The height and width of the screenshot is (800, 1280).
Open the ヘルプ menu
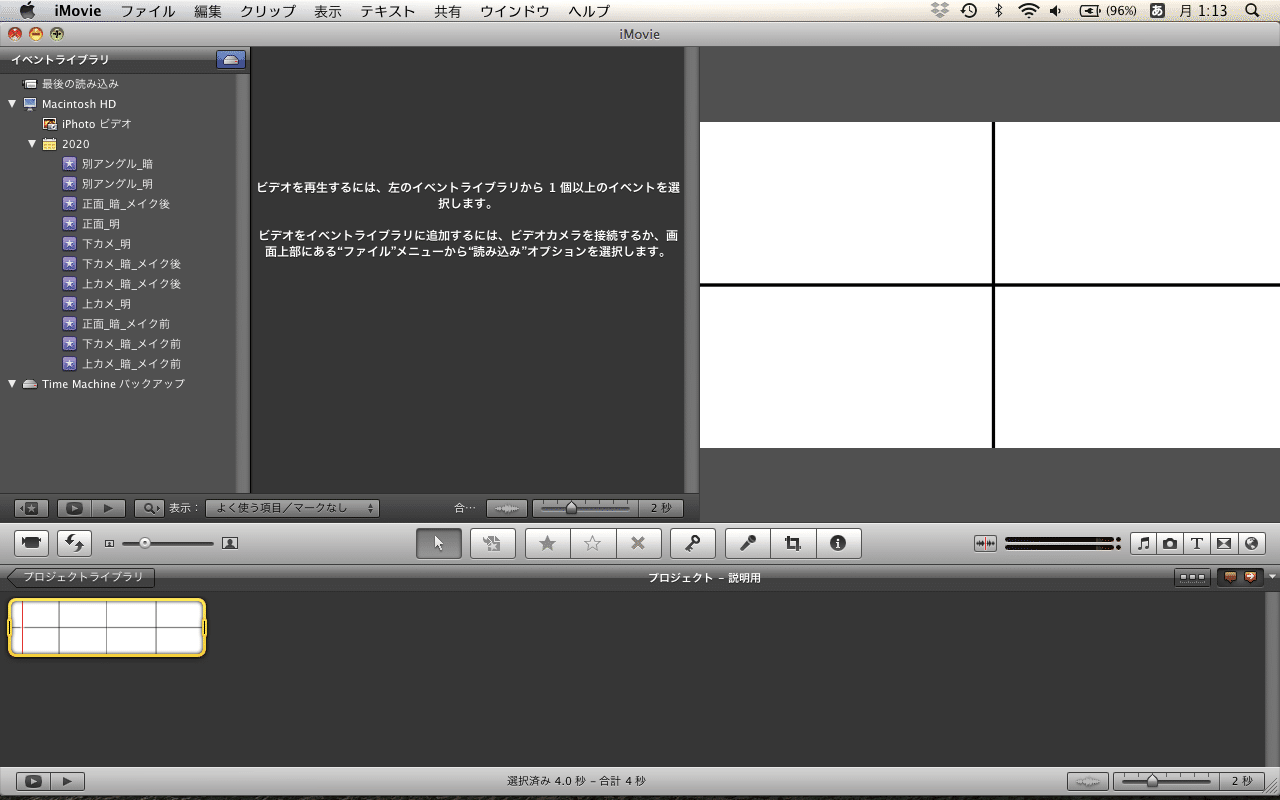(x=589, y=11)
